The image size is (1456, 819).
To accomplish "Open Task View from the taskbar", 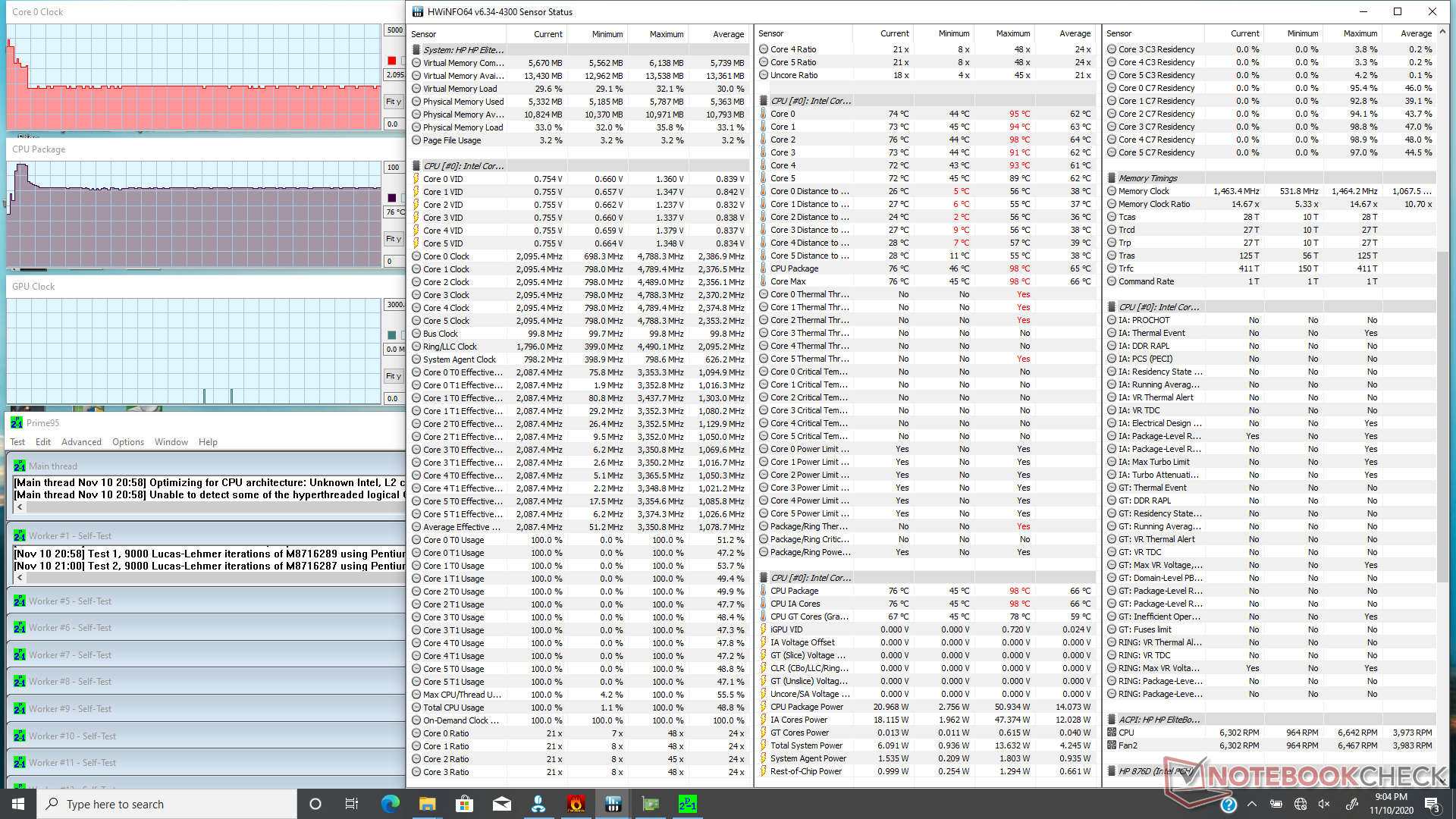I will click(x=352, y=804).
